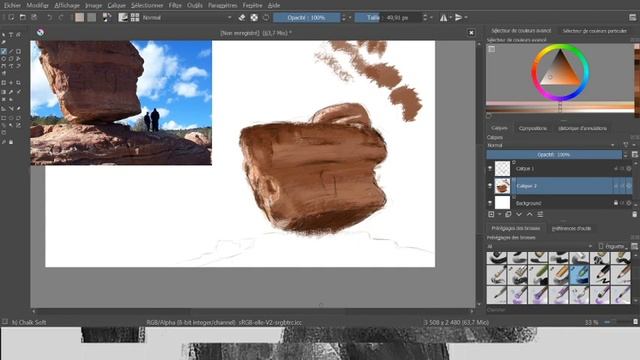The image size is (640, 360).
Task: Expand the add-layer type dropdown arrow
Action: [x=500, y=214]
